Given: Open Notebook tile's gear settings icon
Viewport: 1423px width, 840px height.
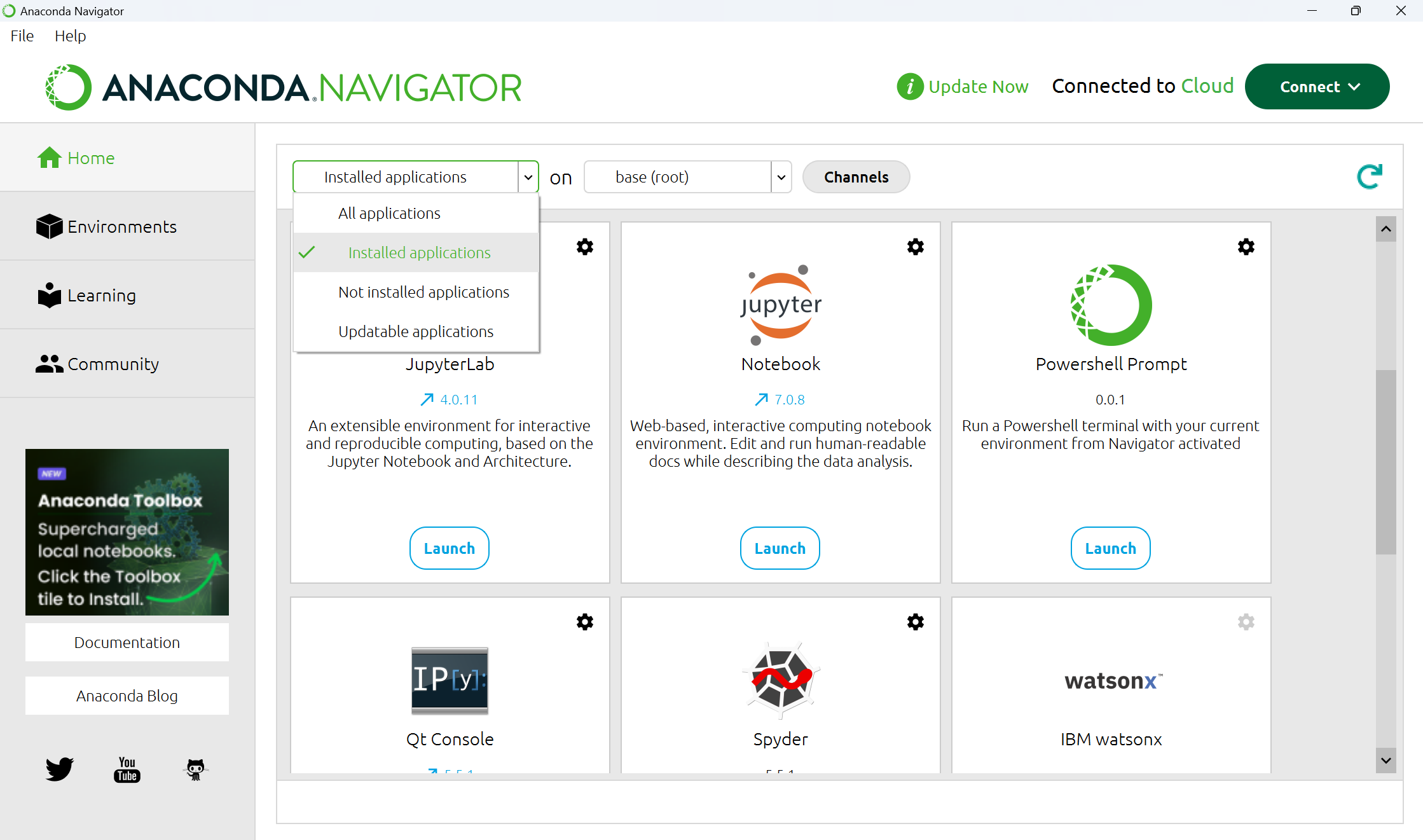Looking at the screenshot, I should click(915, 247).
